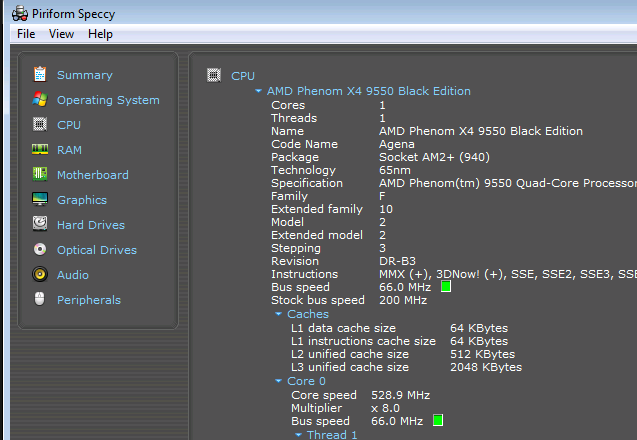
Task: Open the Help menu
Action: pos(100,34)
